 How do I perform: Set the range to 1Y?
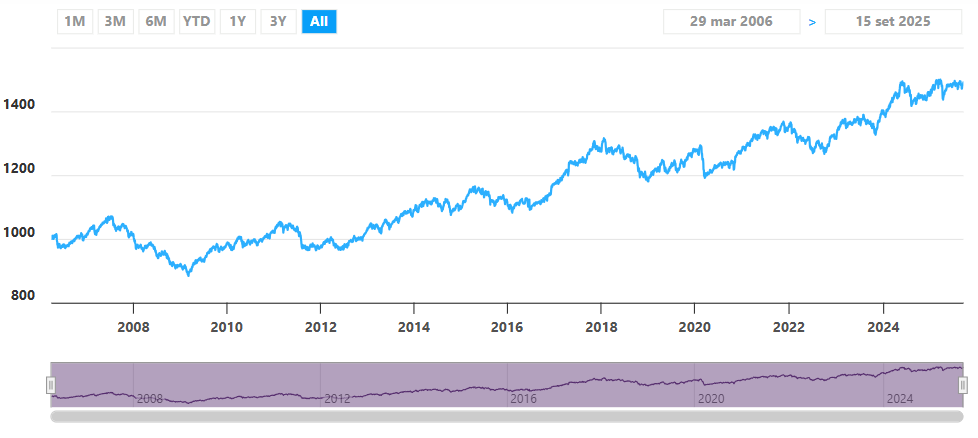[x=237, y=21]
